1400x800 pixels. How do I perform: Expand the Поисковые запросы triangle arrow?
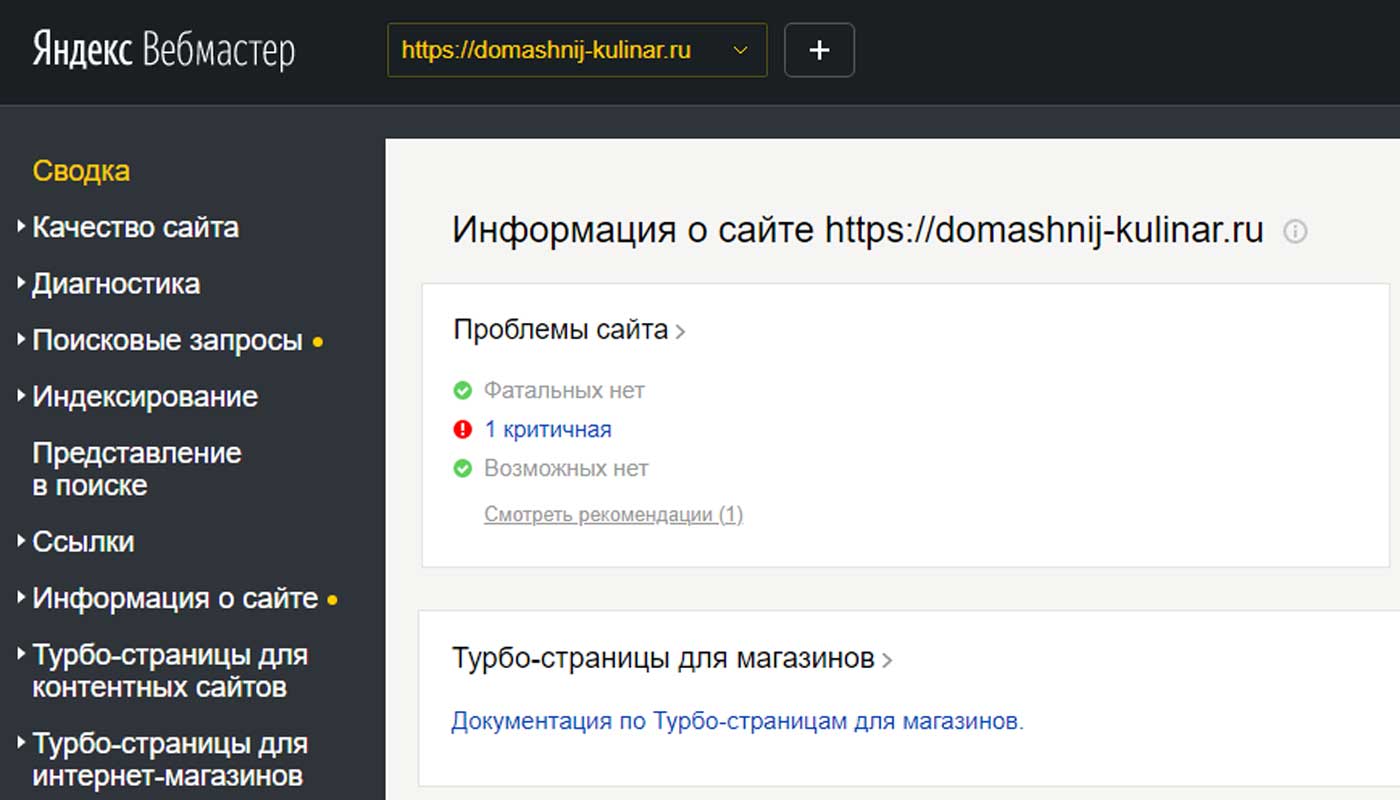(22, 341)
